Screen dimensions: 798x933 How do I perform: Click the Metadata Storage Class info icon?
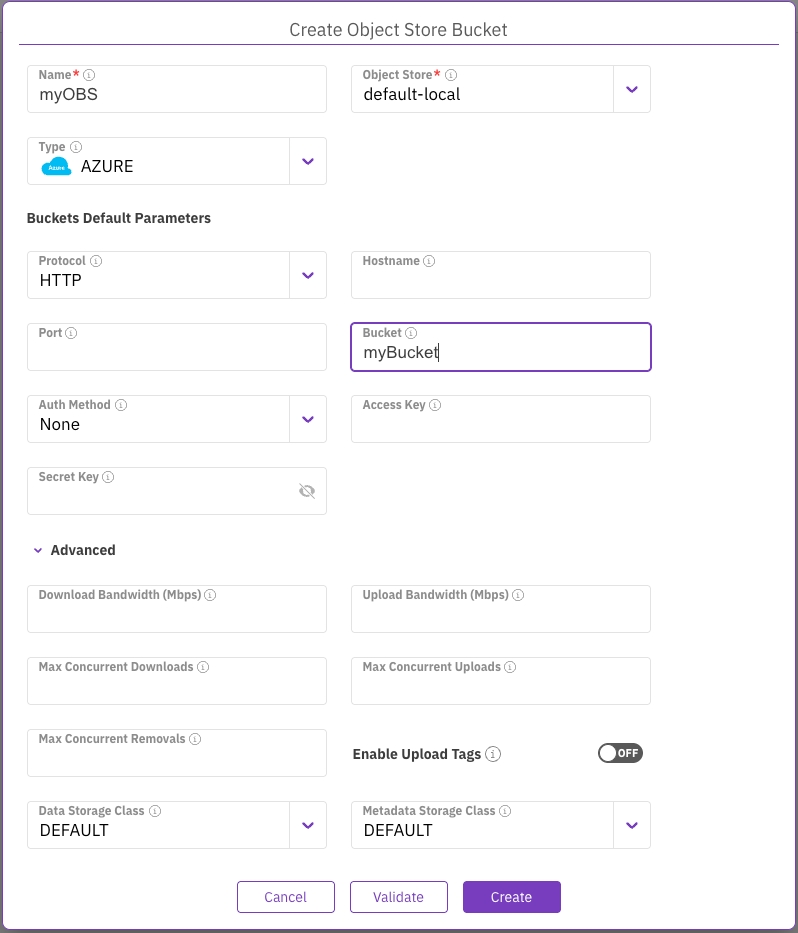(x=505, y=811)
